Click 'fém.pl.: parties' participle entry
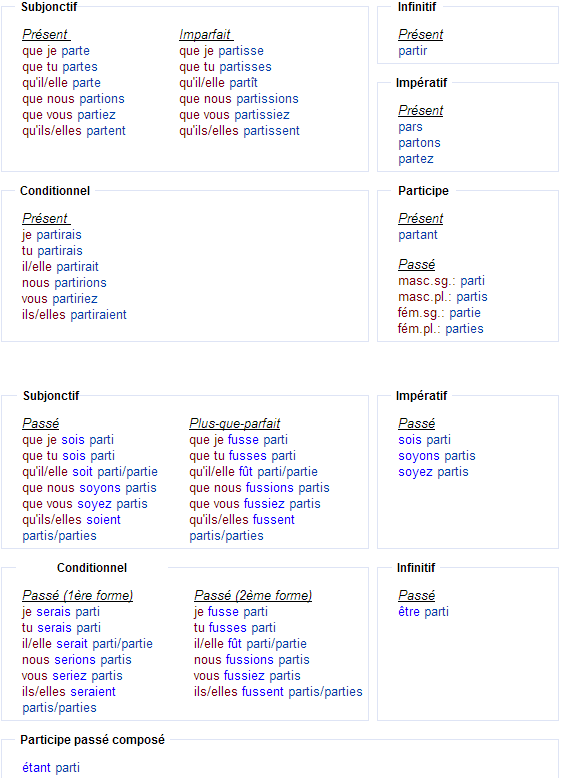 pyautogui.click(x=440, y=328)
